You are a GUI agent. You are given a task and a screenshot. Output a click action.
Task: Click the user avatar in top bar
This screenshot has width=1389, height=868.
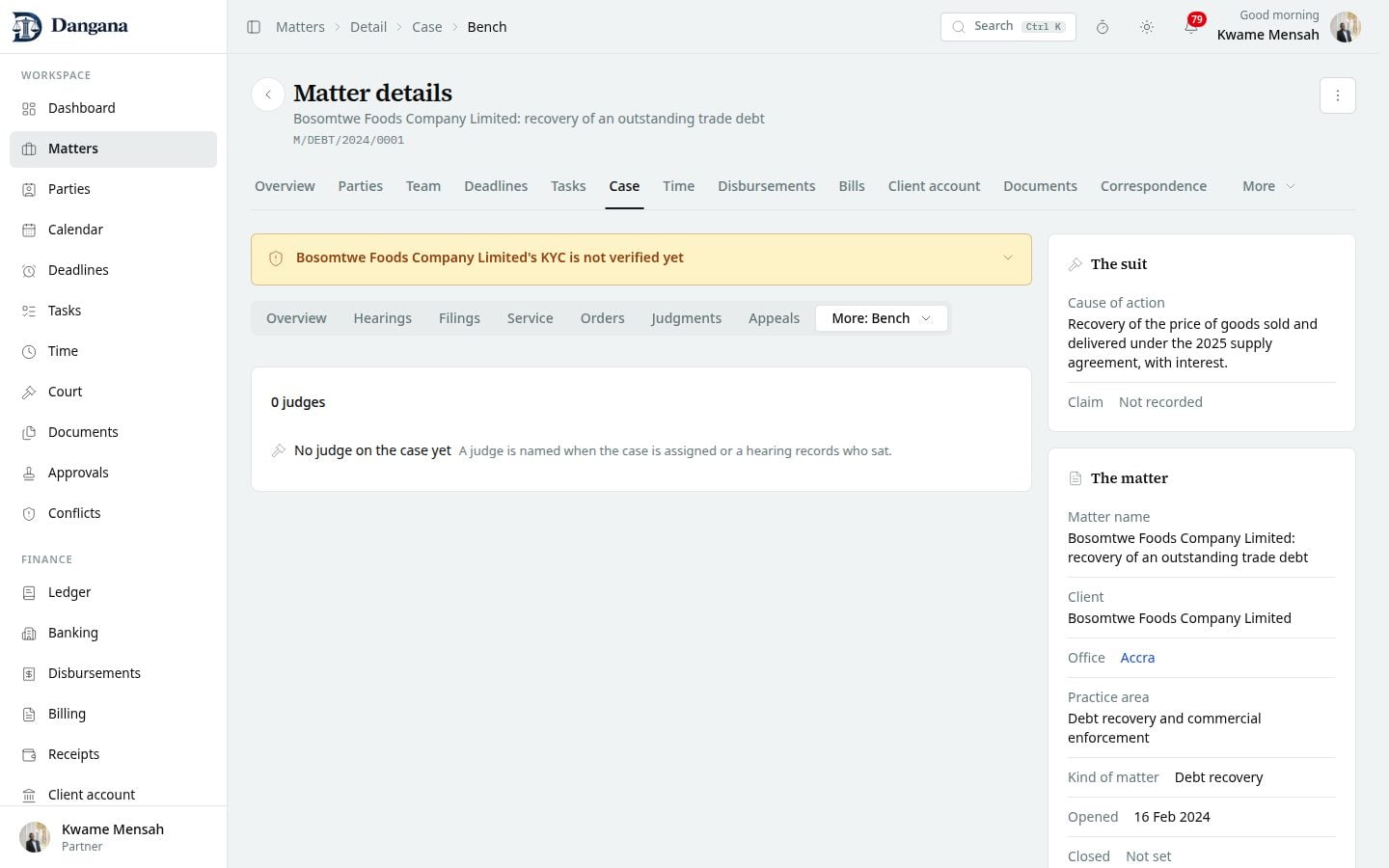1346,27
